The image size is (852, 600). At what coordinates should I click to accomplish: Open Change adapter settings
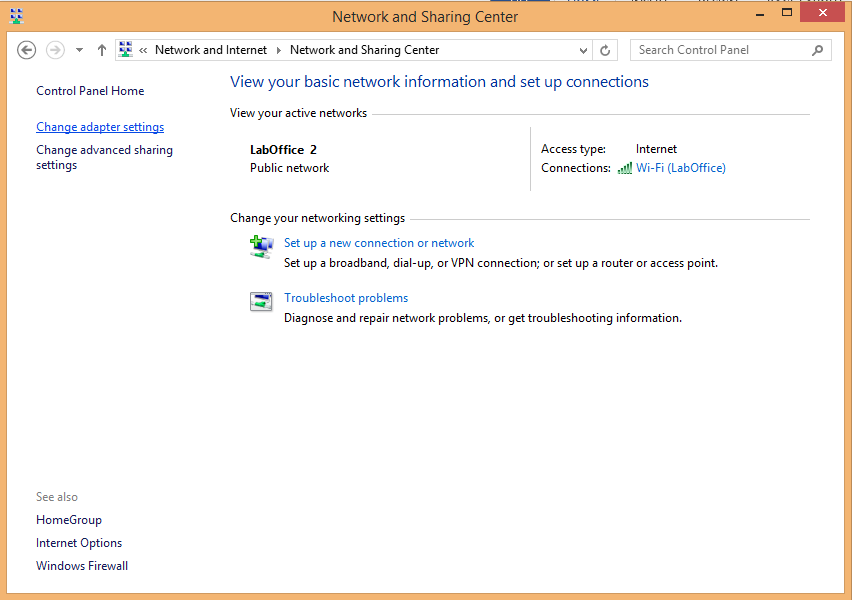tap(99, 126)
